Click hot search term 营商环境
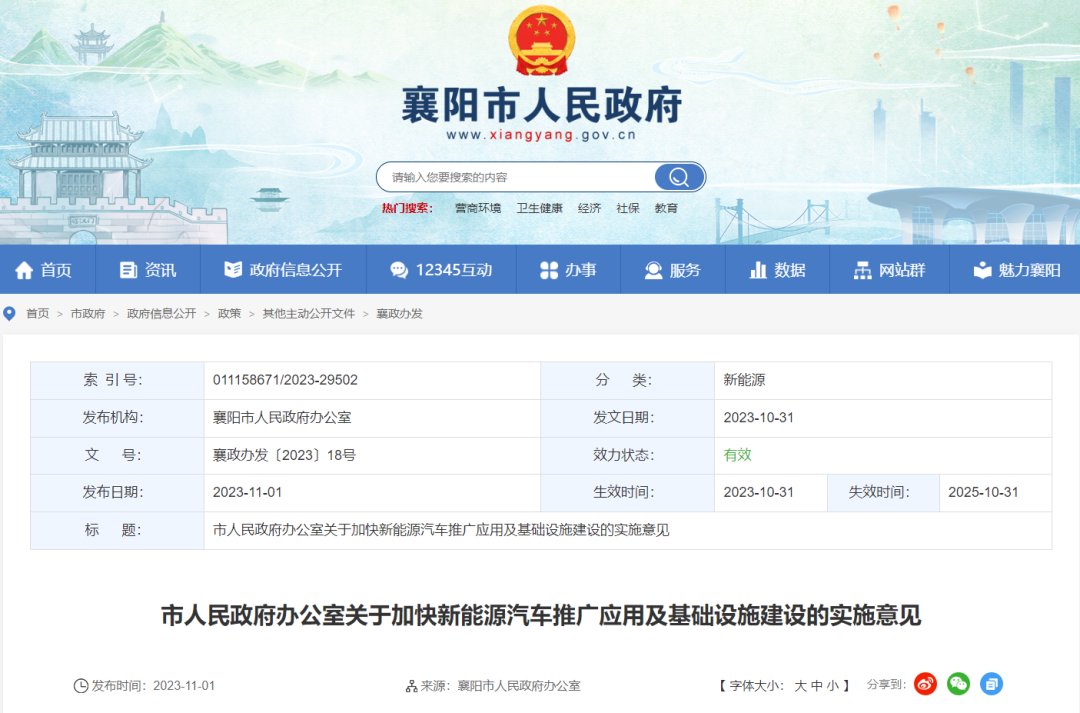 coord(478,208)
